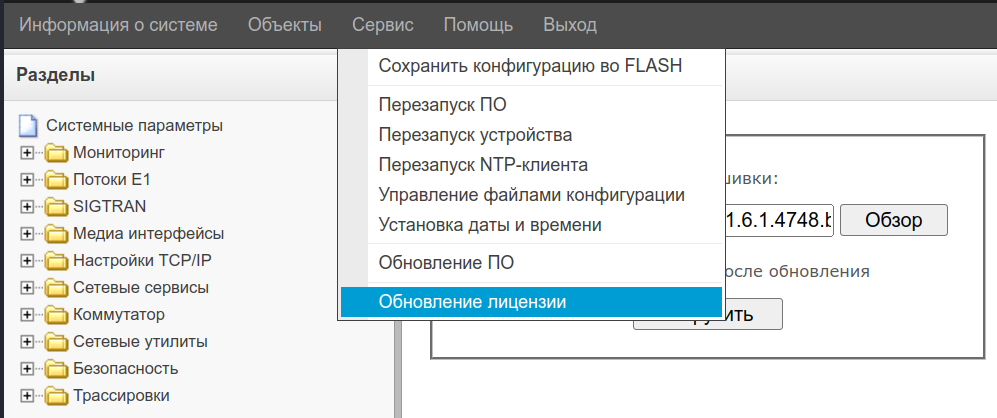Click the Коммутатор folder icon

[x=56, y=315]
